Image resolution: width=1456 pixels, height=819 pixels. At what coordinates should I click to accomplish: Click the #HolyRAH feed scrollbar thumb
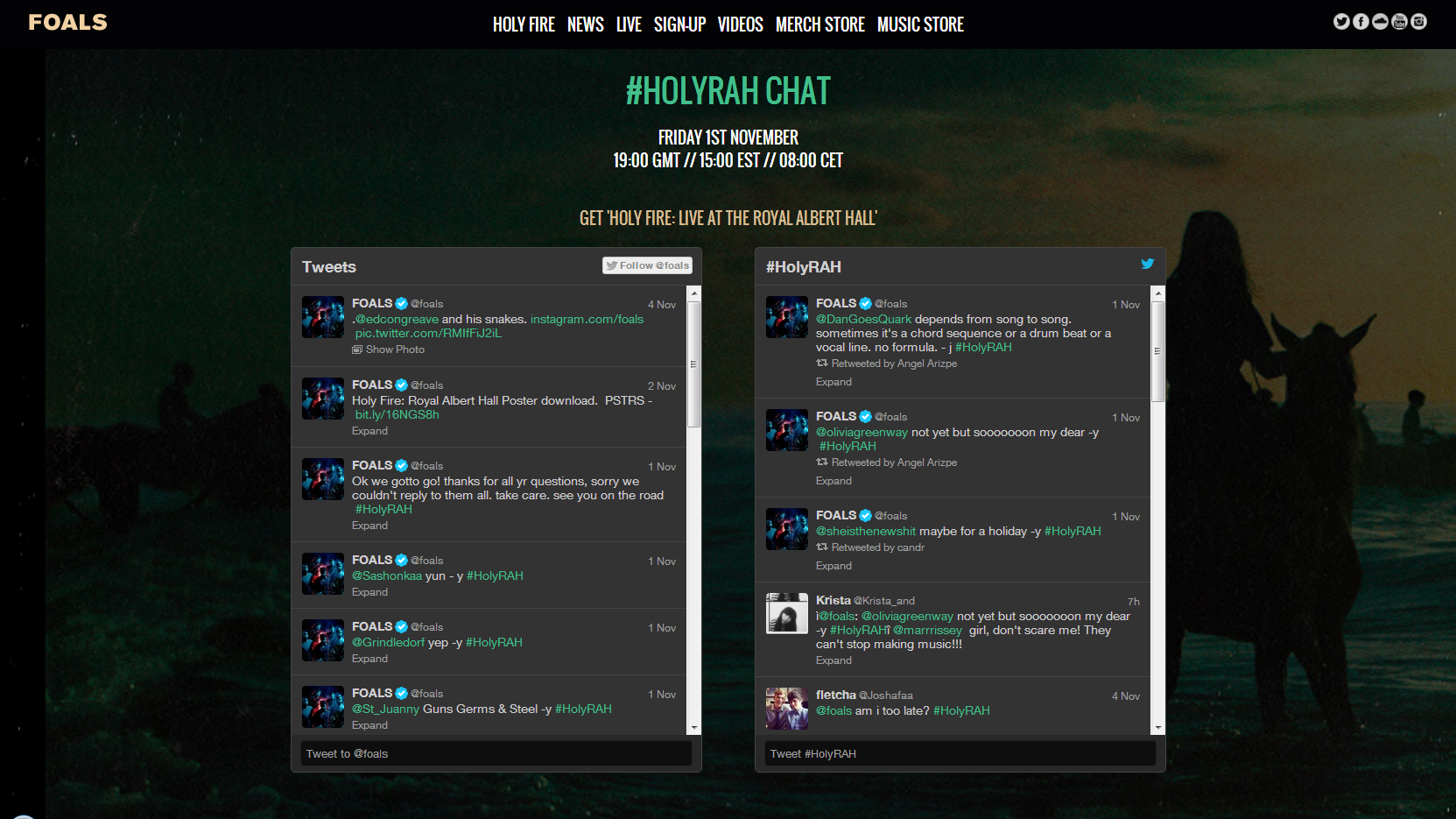1157,351
